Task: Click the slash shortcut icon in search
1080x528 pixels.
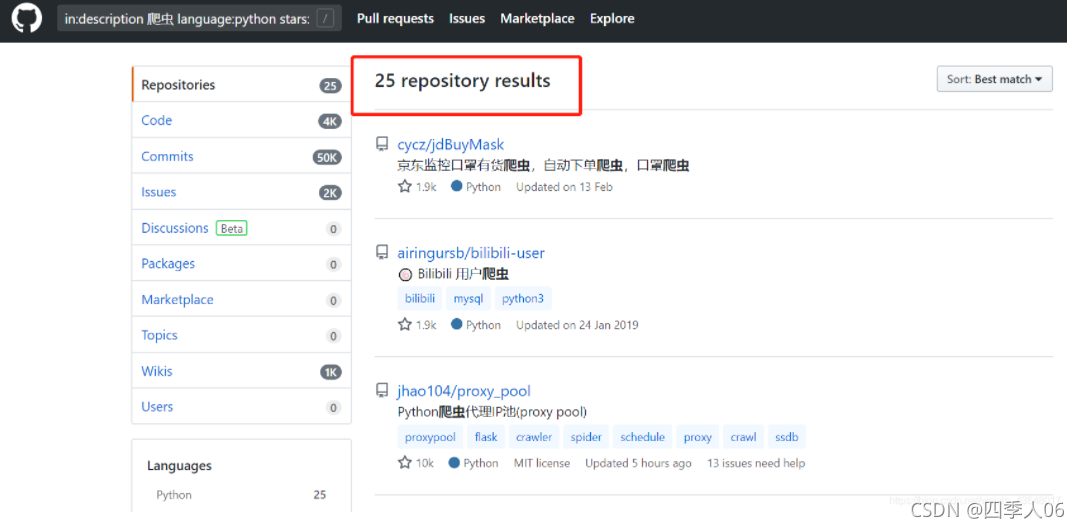Action: (x=325, y=19)
